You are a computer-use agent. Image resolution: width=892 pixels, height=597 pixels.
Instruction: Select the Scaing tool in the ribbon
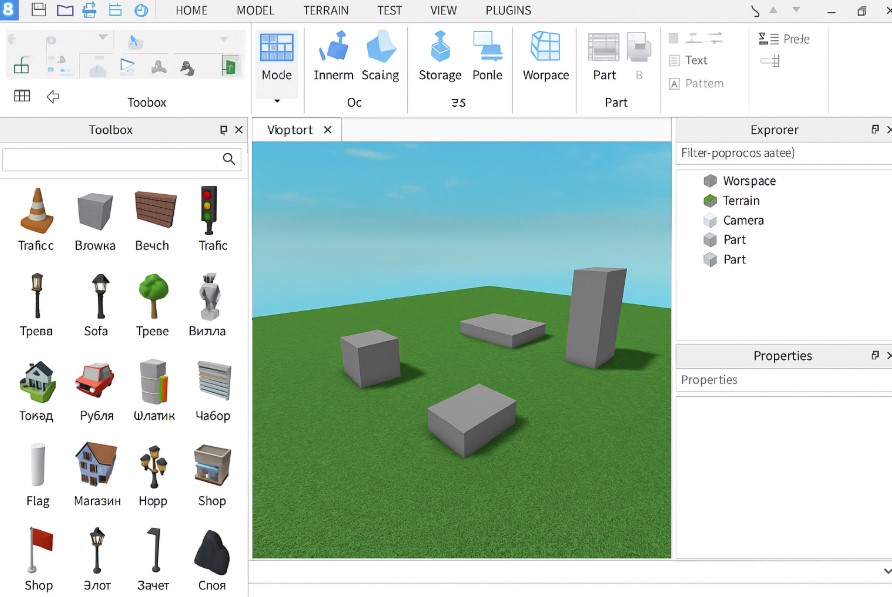point(380,56)
